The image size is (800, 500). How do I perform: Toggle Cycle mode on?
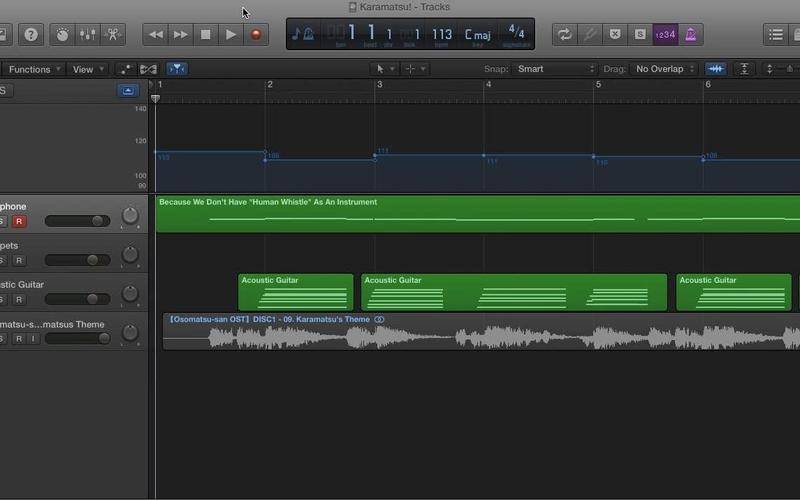565,34
